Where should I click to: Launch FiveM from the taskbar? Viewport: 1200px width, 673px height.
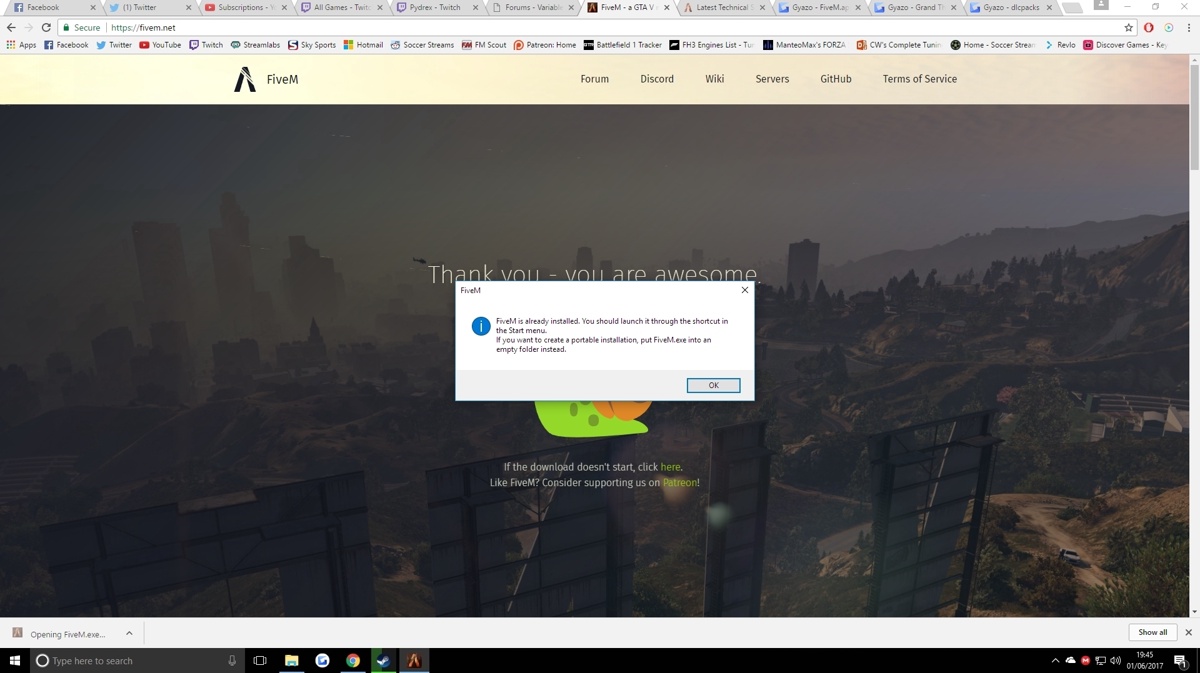point(413,660)
